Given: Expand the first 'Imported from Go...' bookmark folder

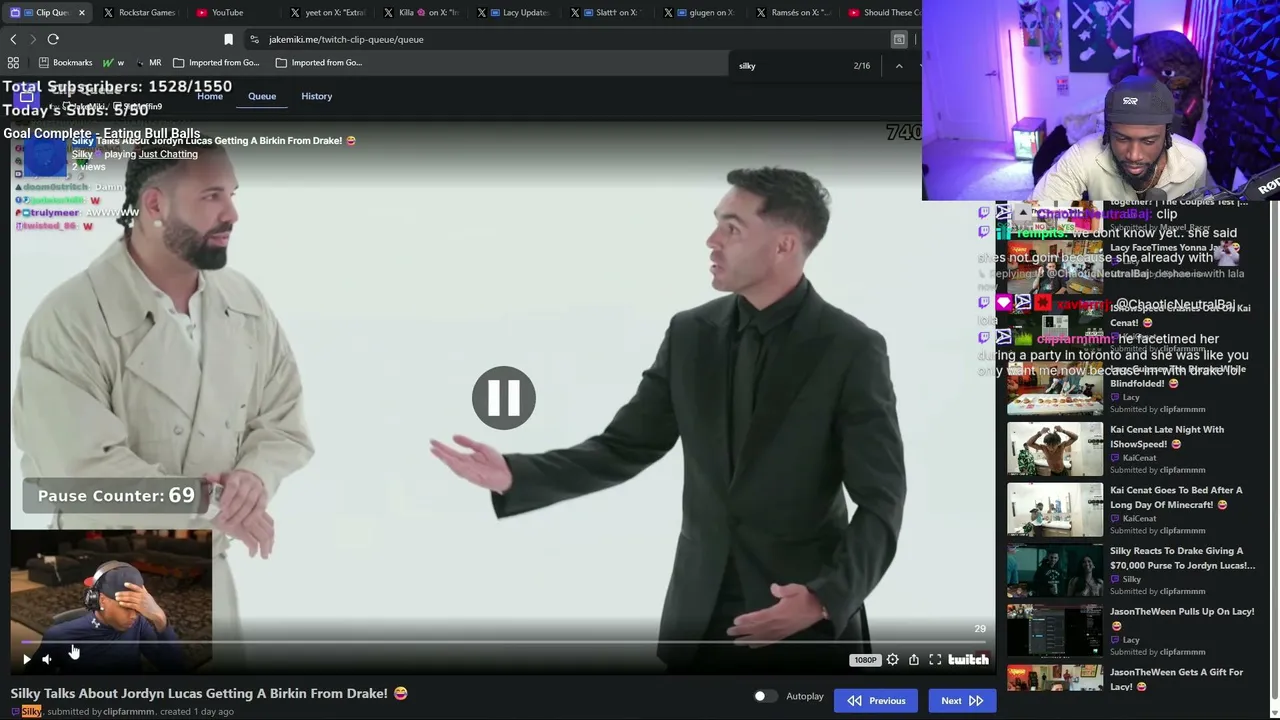Looking at the screenshot, I should [215, 62].
